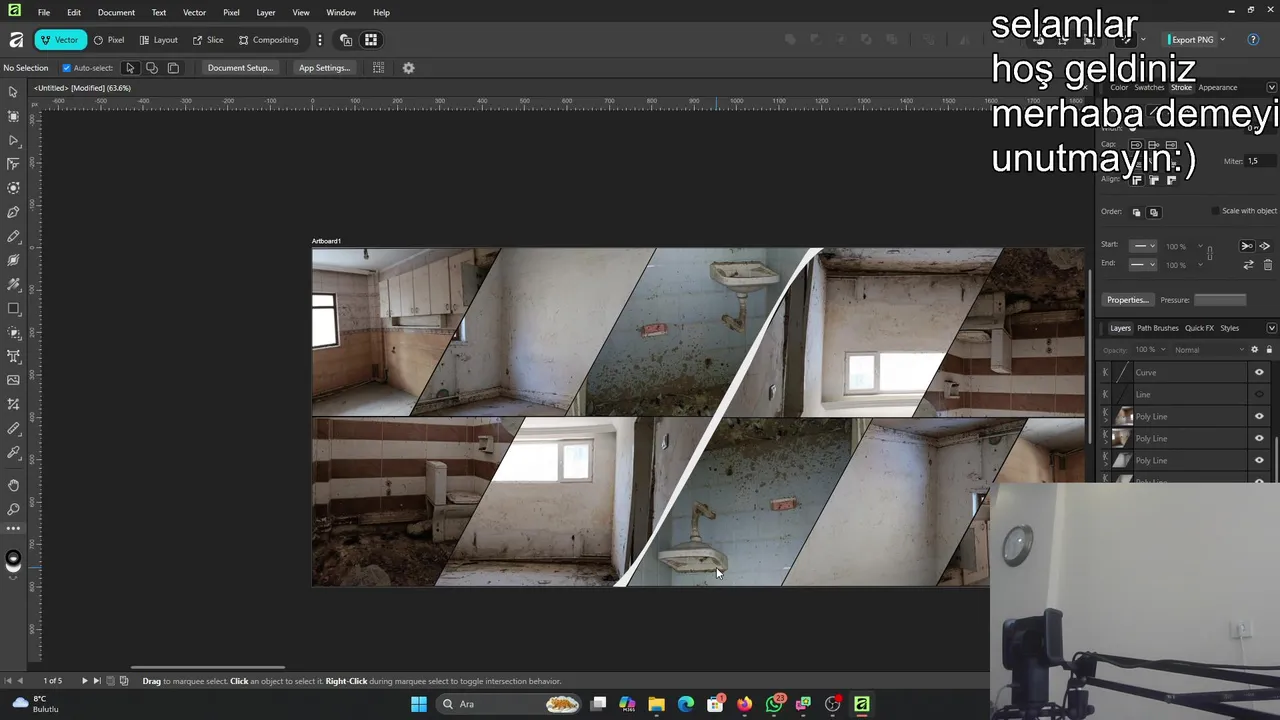Screen dimensions: 1280x720
Task: Select the Rectangle shape tool
Action: click(x=13, y=308)
